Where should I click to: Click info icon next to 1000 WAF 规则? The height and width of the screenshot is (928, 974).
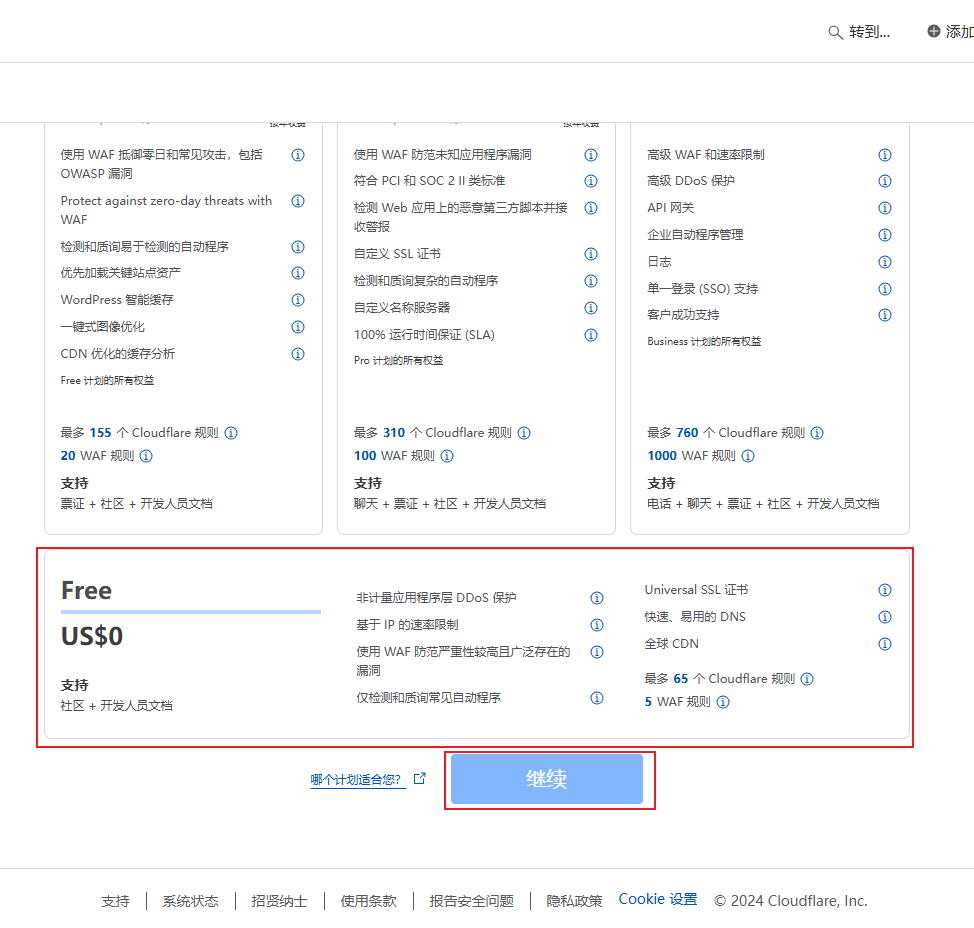tap(748, 456)
